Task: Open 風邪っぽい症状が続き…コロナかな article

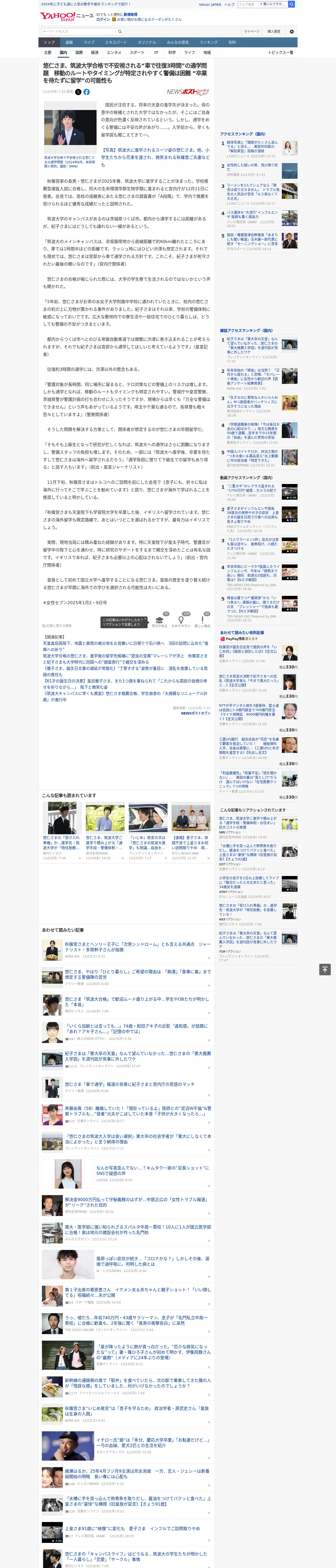Action: pyautogui.click(x=153, y=1261)
